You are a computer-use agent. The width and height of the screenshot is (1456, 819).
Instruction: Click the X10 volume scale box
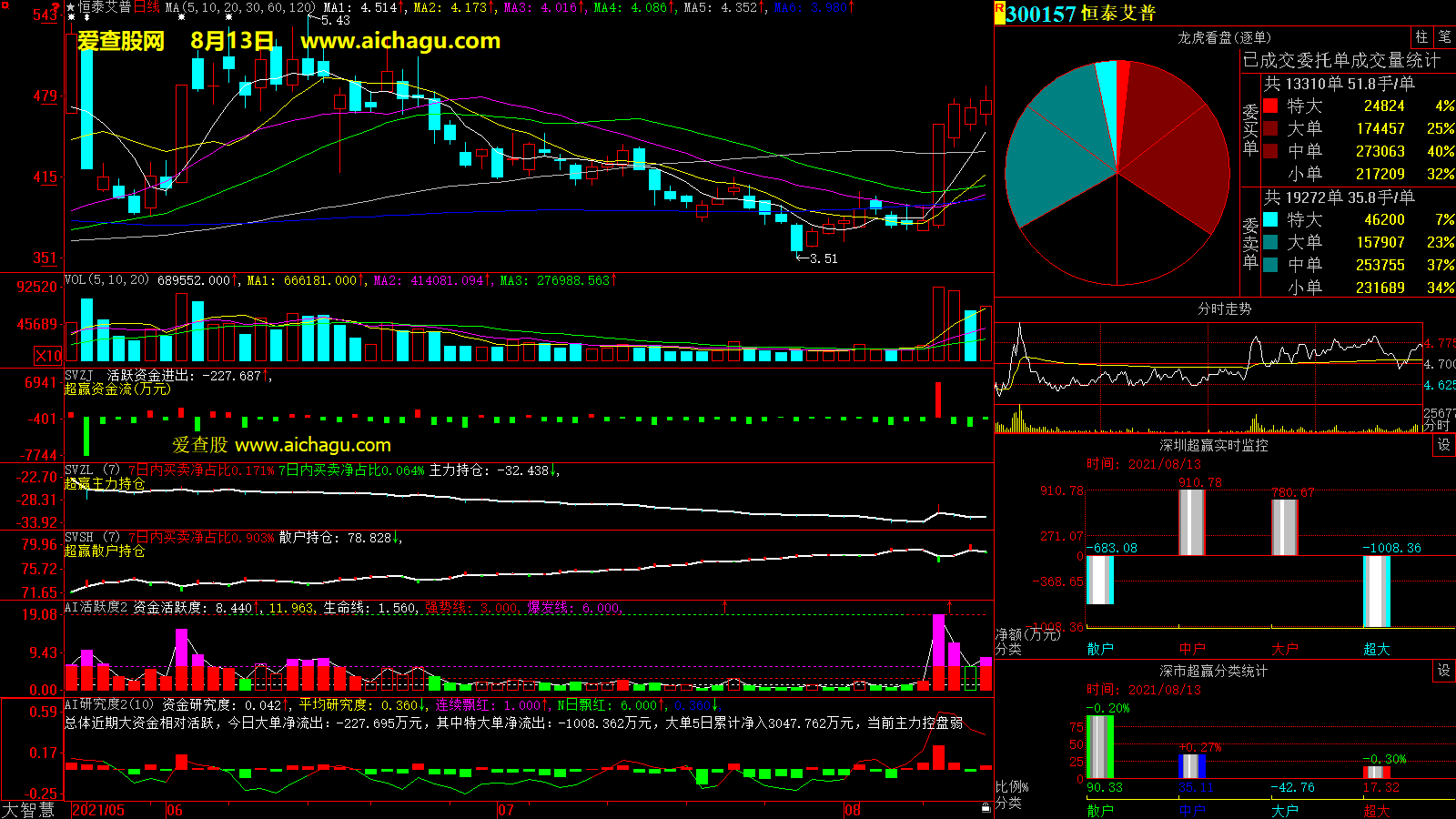click(48, 356)
